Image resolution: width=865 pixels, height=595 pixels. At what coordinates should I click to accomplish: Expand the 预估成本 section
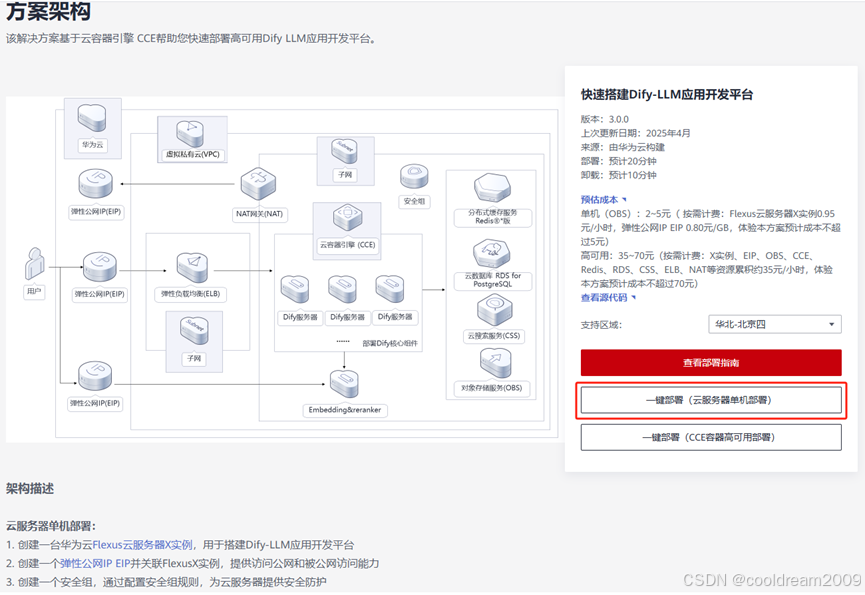pos(604,200)
